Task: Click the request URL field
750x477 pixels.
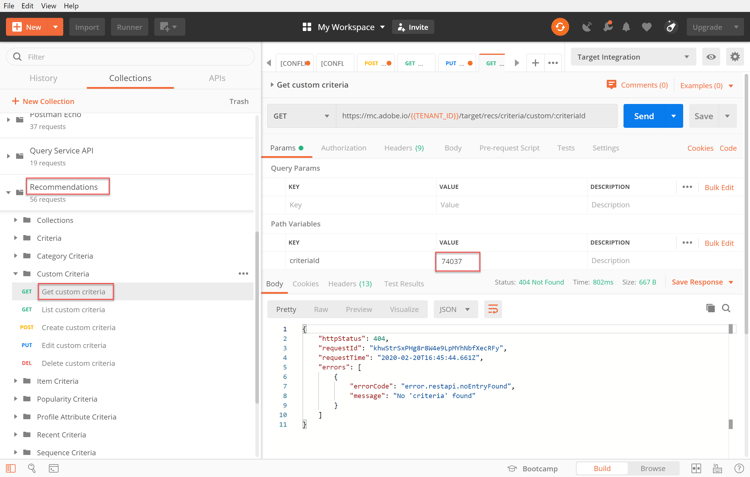Action: 477,116
